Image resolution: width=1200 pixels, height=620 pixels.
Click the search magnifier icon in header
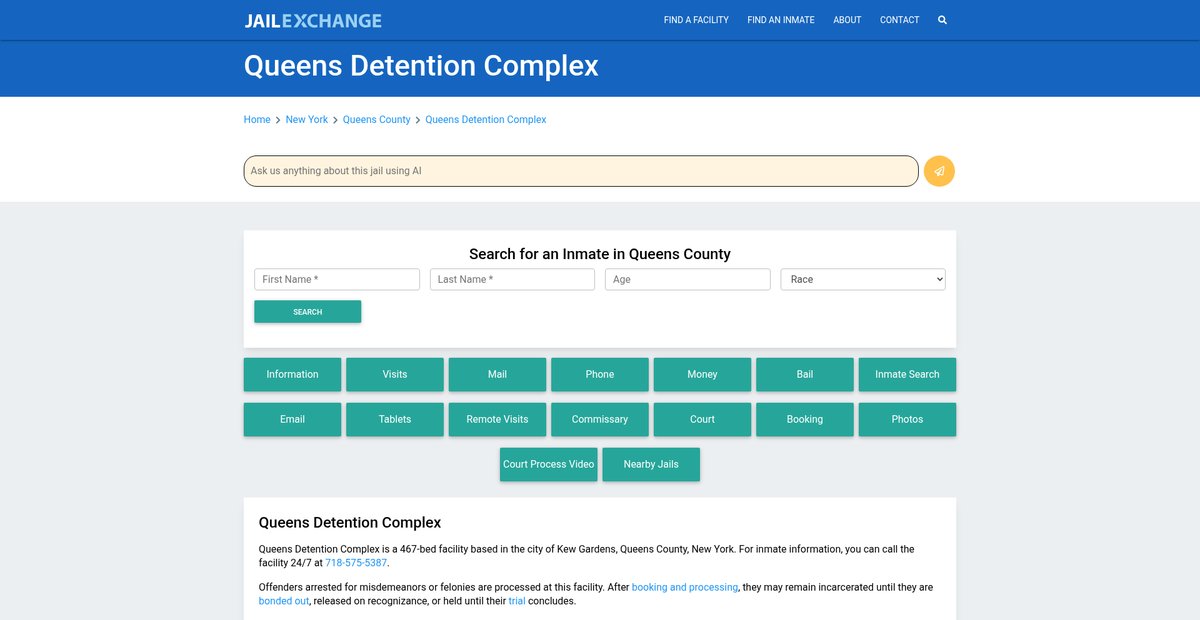[942, 20]
